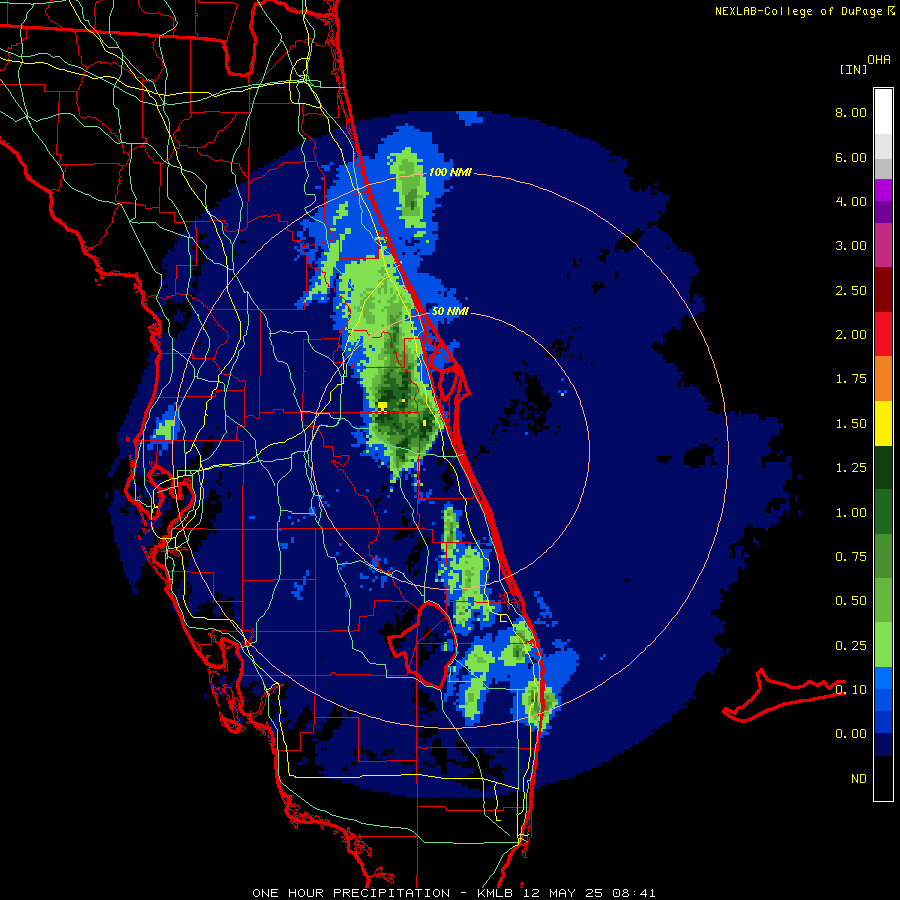Click the 1.00 legend value
Viewport: 900px width, 900px height.
pos(851,513)
